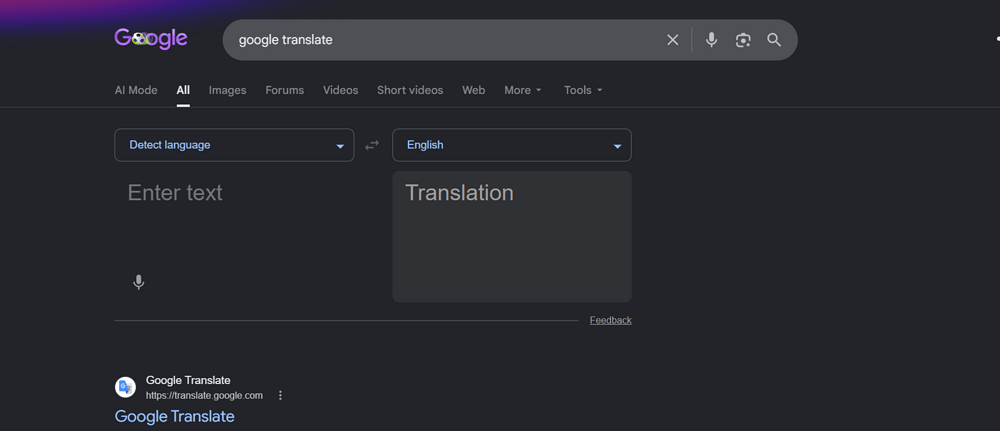Click the microphone under Enter text
Screen dimensions: 1000x431
click(x=138, y=282)
